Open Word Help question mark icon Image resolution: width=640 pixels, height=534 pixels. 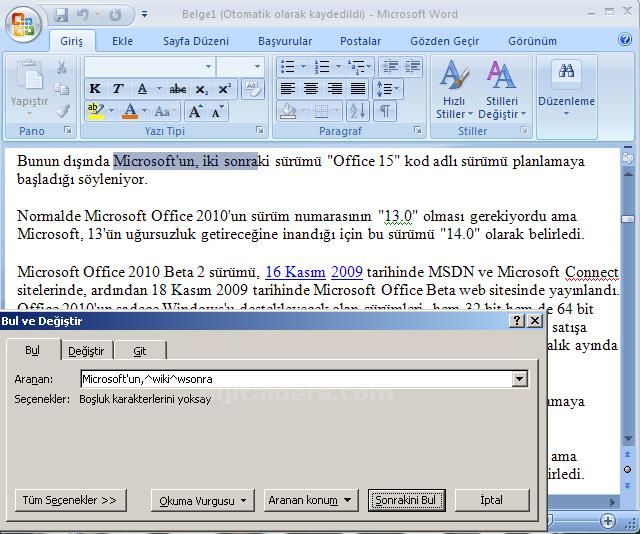624,40
